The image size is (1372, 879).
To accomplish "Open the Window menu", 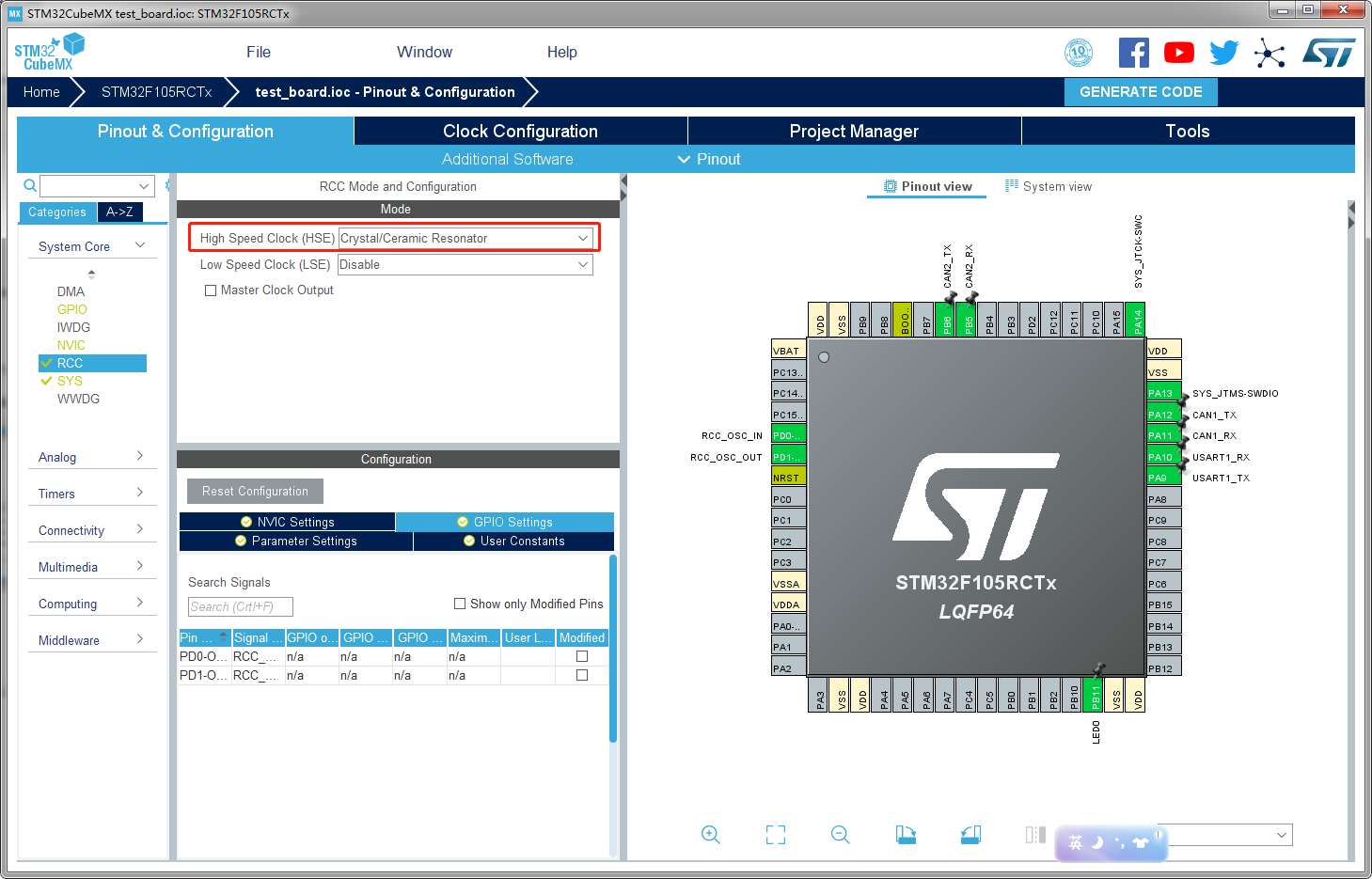I will point(424,52).
